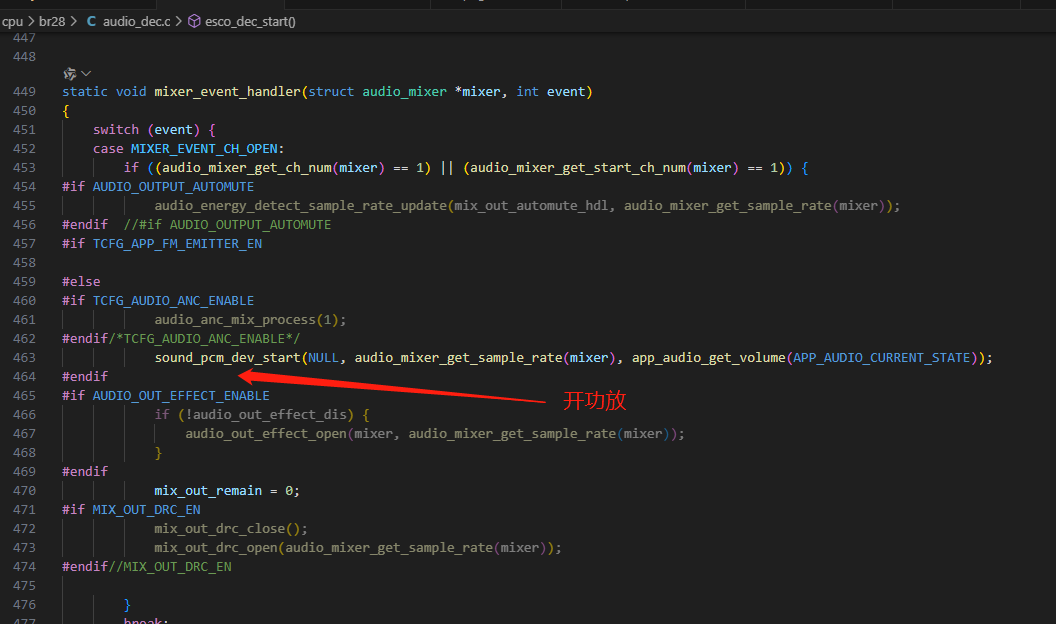Click the audio_out_effect_dis variable

tap(270, 415)
